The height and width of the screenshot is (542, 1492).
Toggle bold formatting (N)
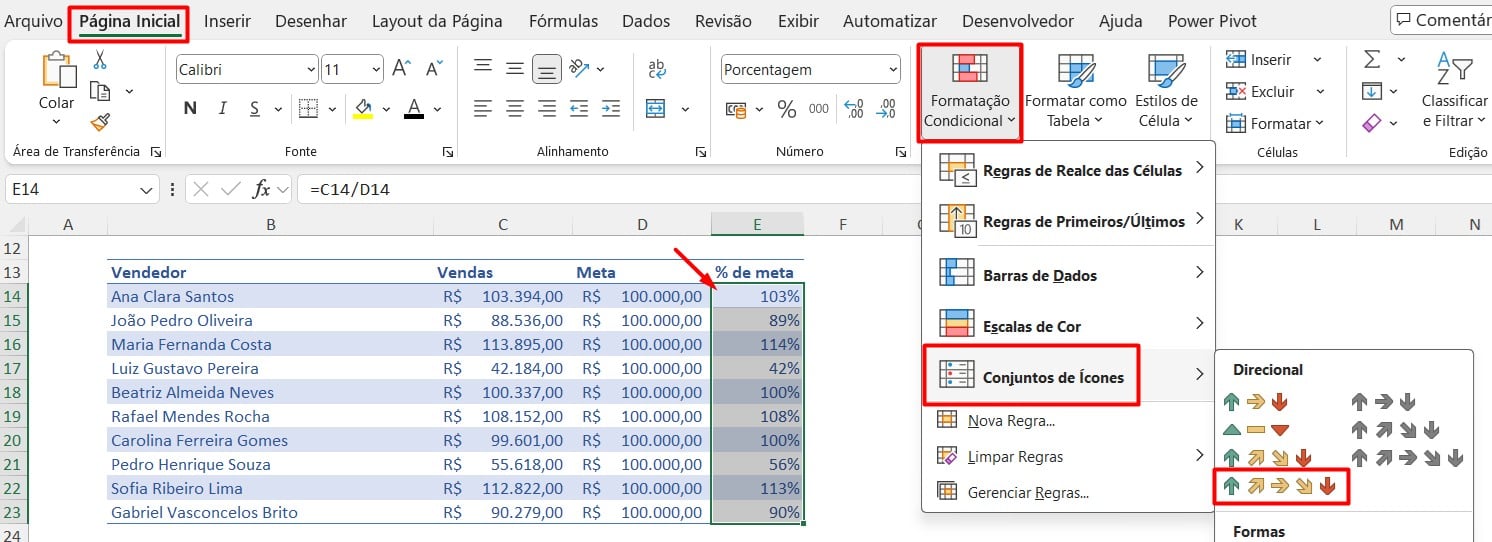pos(190,109)
